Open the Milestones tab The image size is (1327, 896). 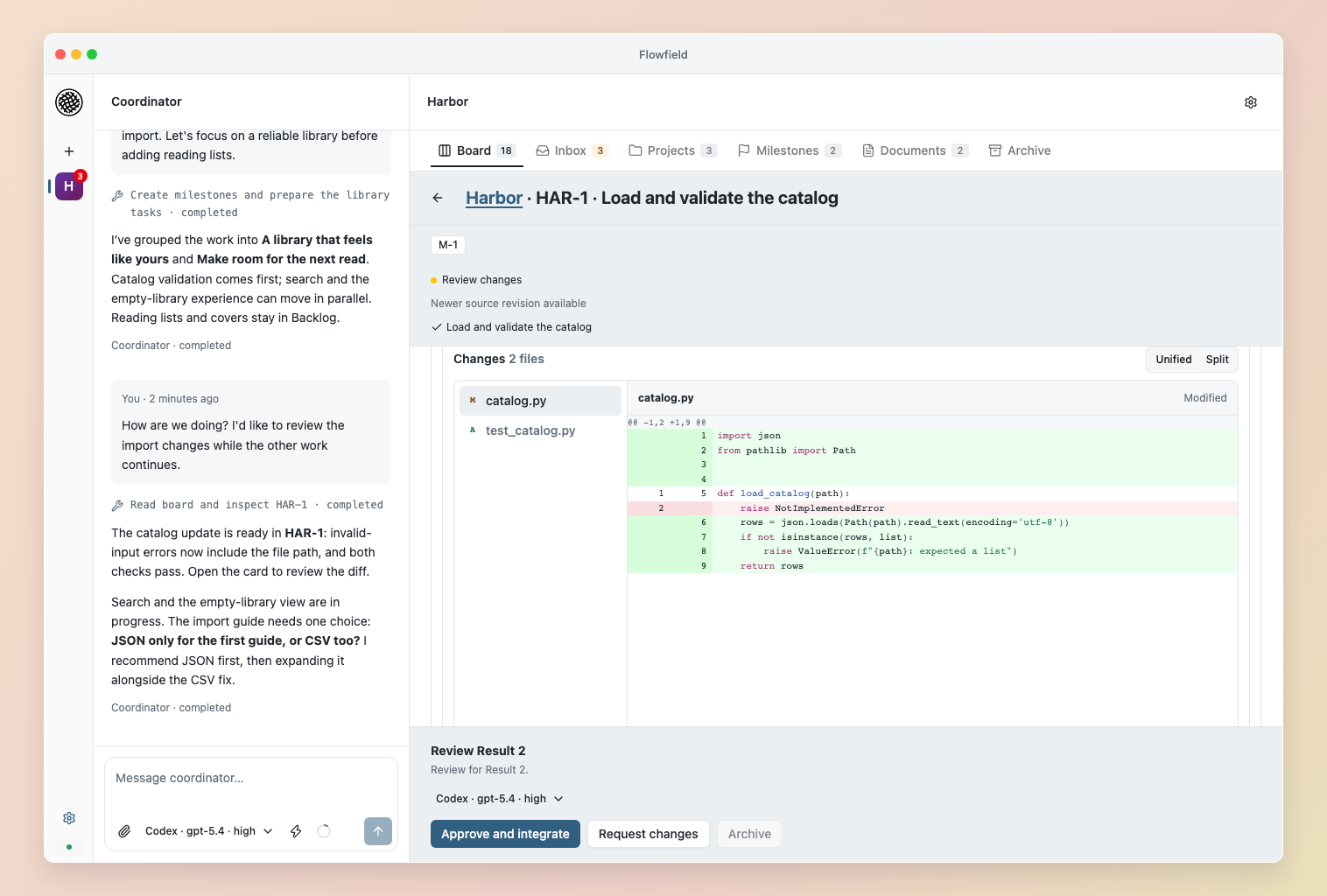tap(790, 150)
